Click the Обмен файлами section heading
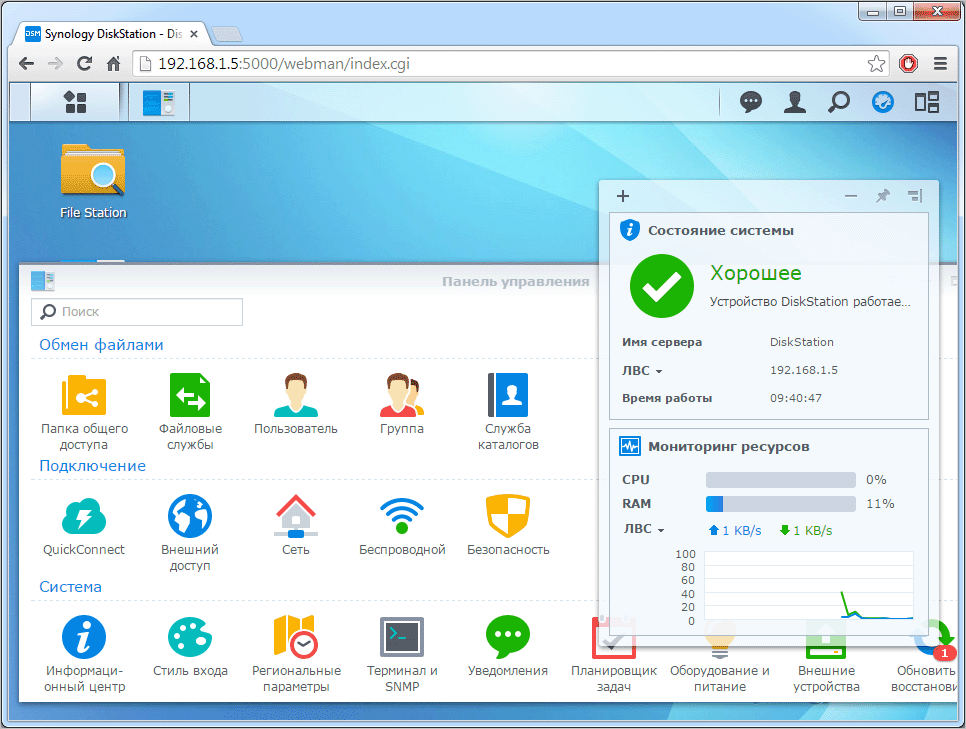Viewport: 966px width, 729px height. click(x=102, y=344)
